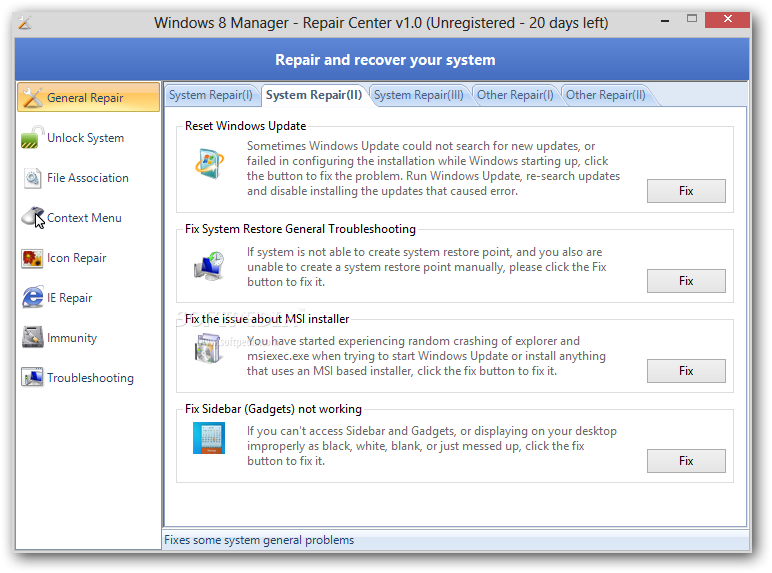Go to the Other Repair(I) tab
The height and width of the screenshot is (573, 772).
(x=515, y=95)
